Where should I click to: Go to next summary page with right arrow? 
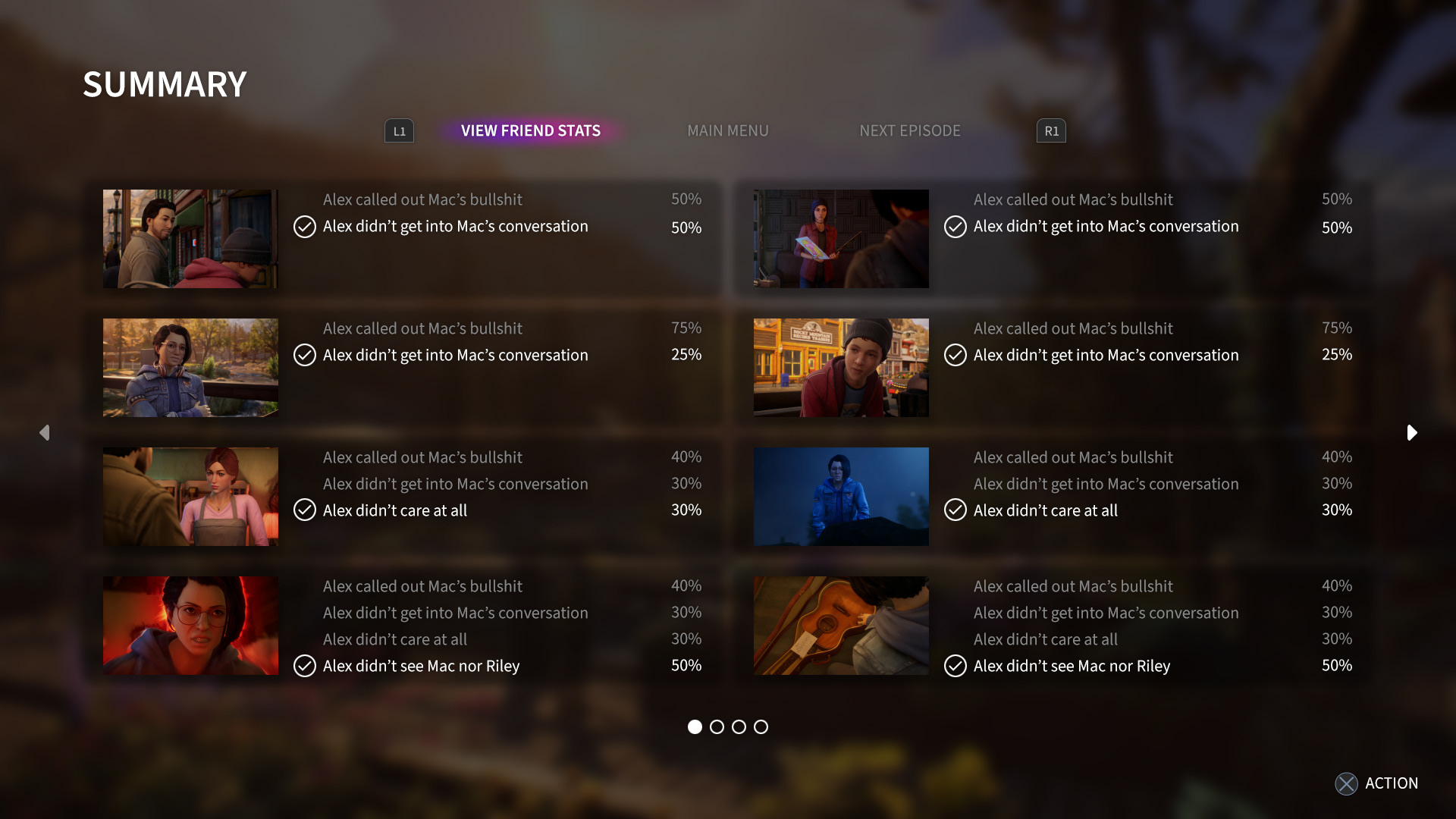[1411, 432]
